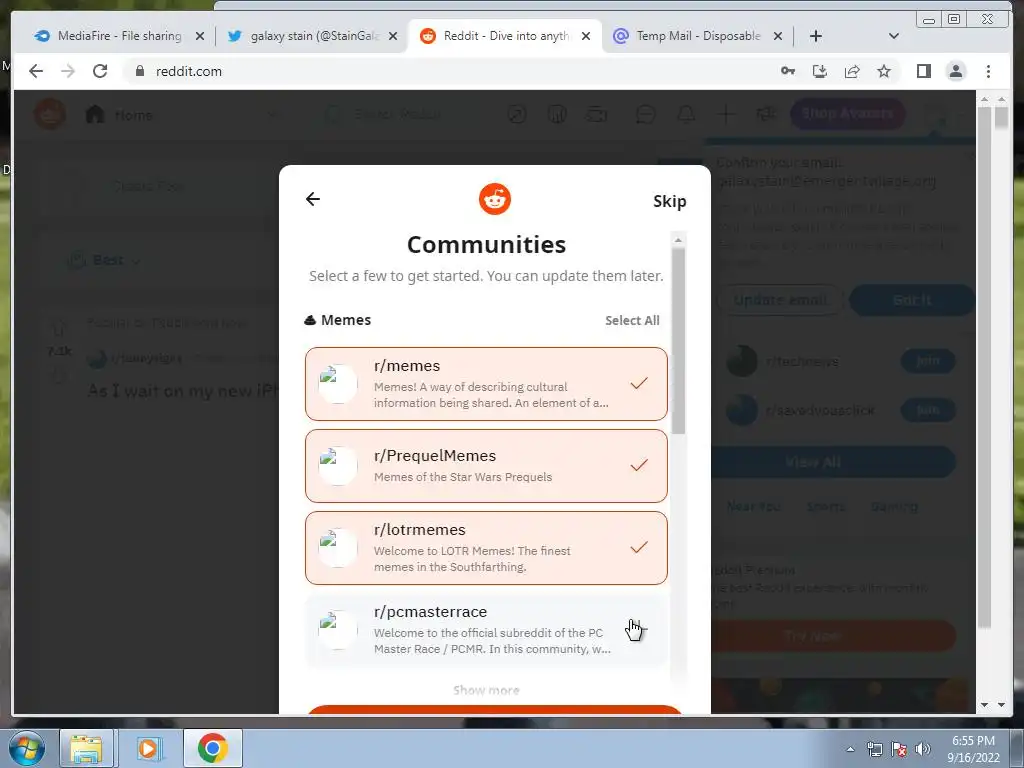Viewport: 1024px width, 768px height.
Task: Close the Twitter tab
Action: coord(392,36)
